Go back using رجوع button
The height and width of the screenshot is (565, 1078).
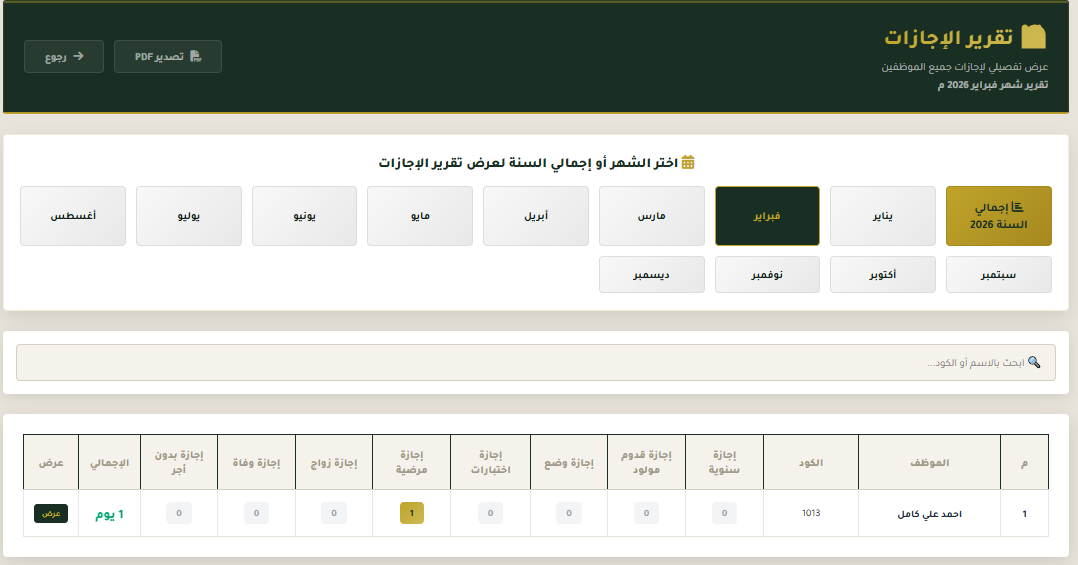tap(64, 56)
